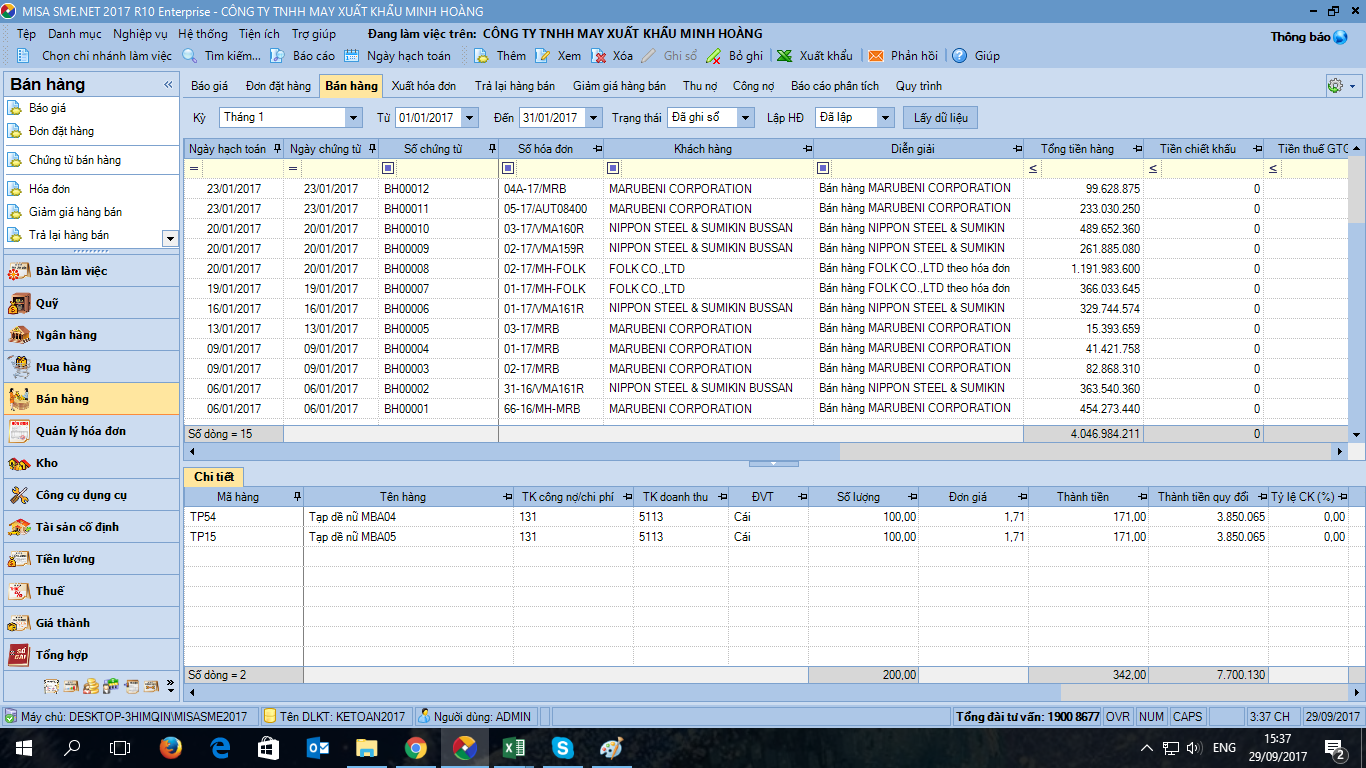Click Xuất khẩu export button
This screenshot has height=768, width=1366.
point(815,56)
